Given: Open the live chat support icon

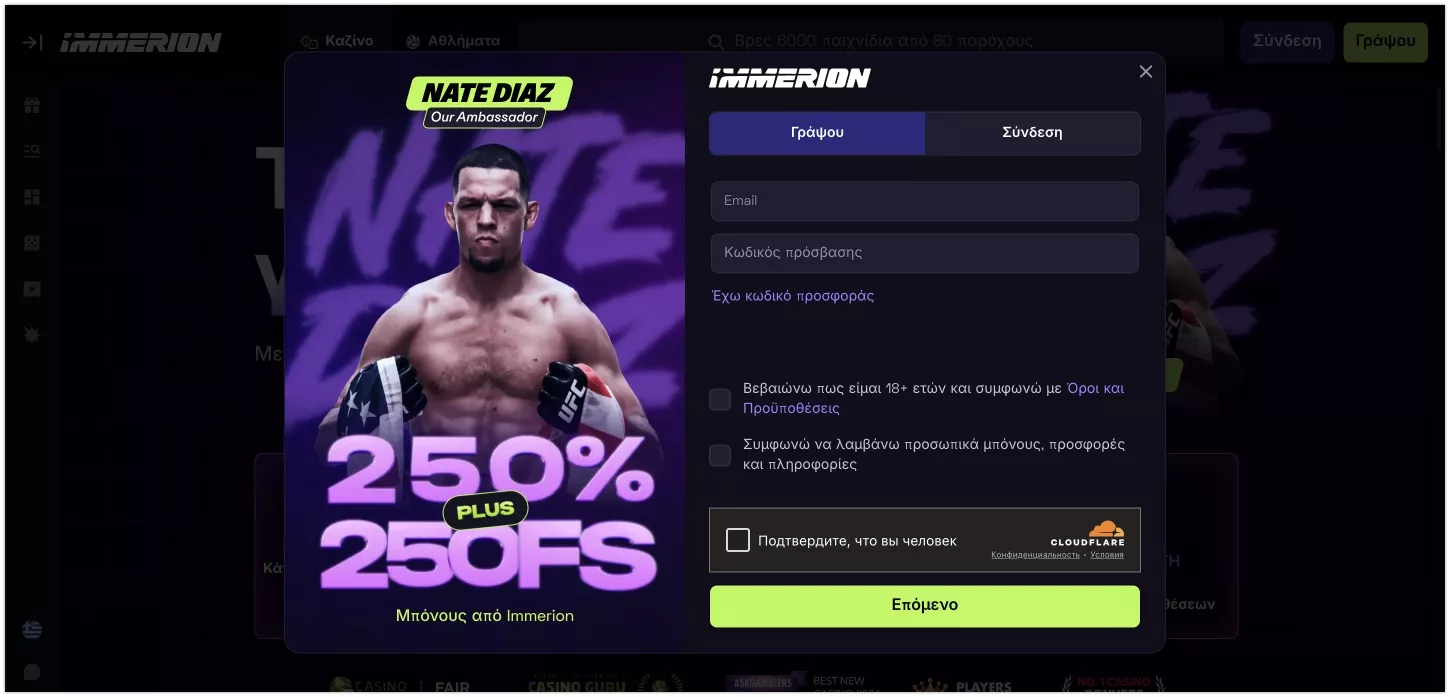Looking at the screenshot, I should pyautogui.click(x=32, y=672).
